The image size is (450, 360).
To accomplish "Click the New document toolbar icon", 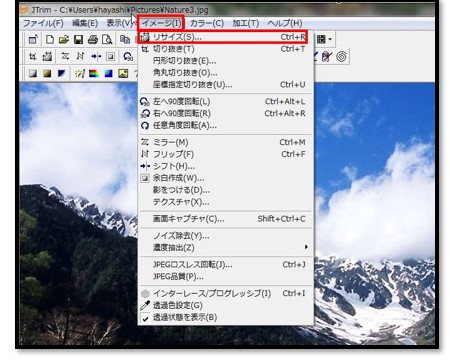I will tap(50, 40).
